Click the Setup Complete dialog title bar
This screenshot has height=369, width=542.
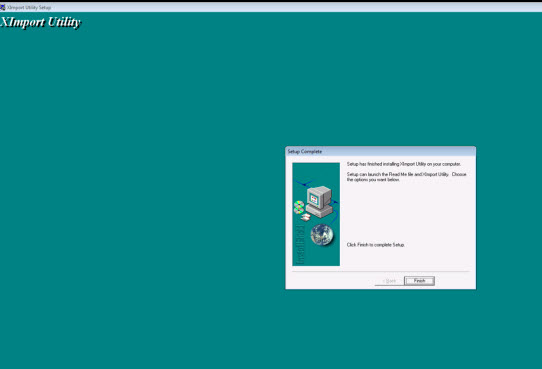[380, 151]
